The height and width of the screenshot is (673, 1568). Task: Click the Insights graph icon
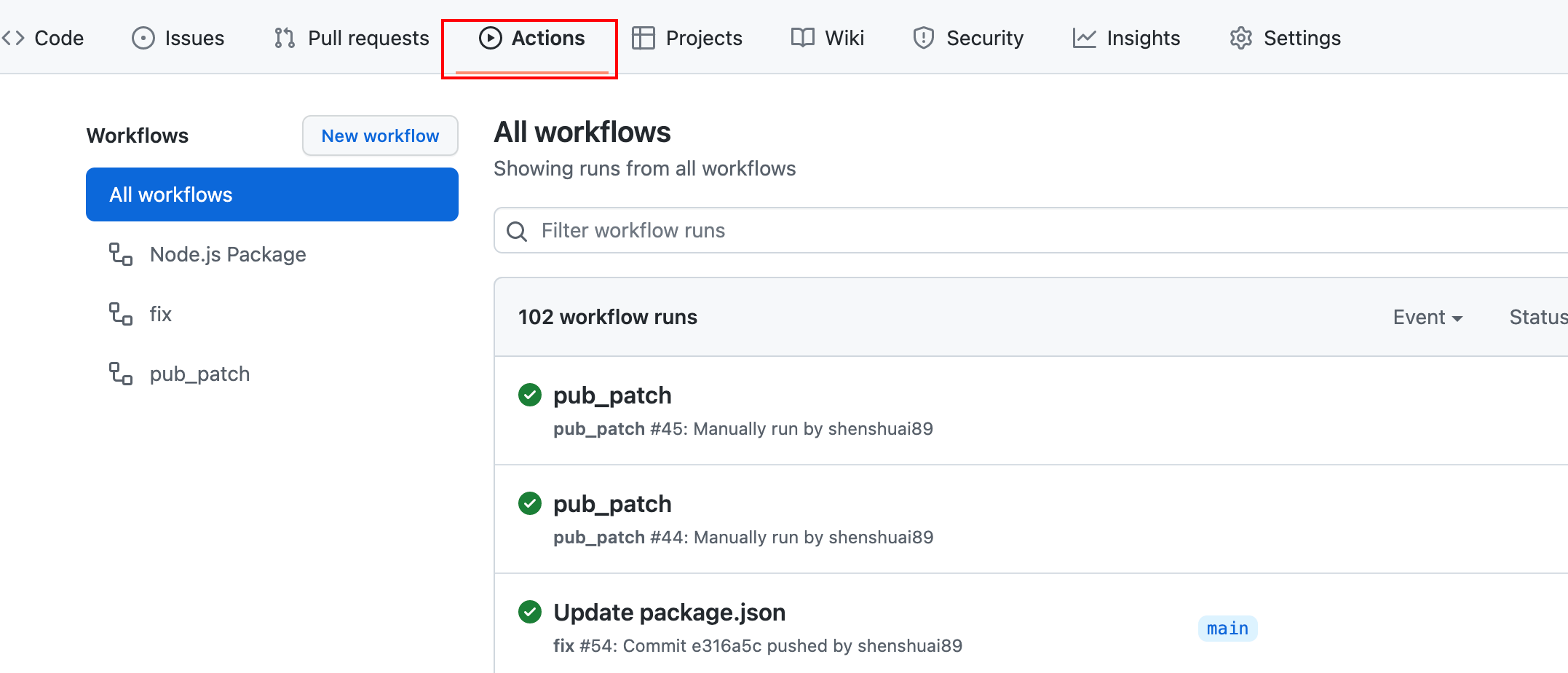pyautogui.click(x=1084, y=38)
